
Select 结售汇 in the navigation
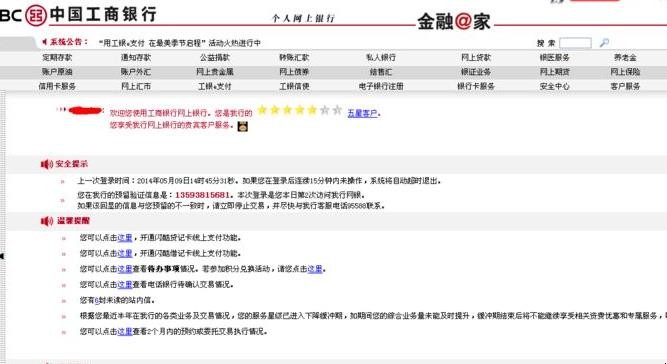381,72
